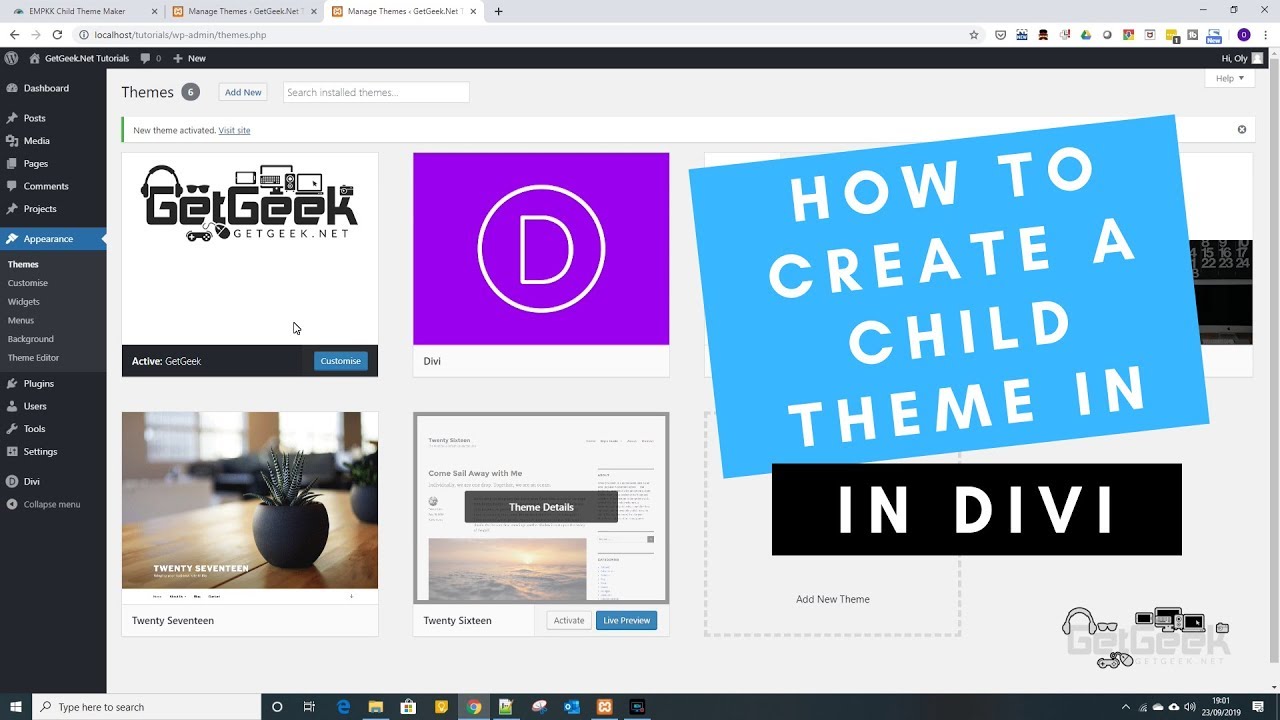The height and width of the screenshot is (720, 1280).
Task: Open File Explorer from the taskbar
Action: [376, 707]
